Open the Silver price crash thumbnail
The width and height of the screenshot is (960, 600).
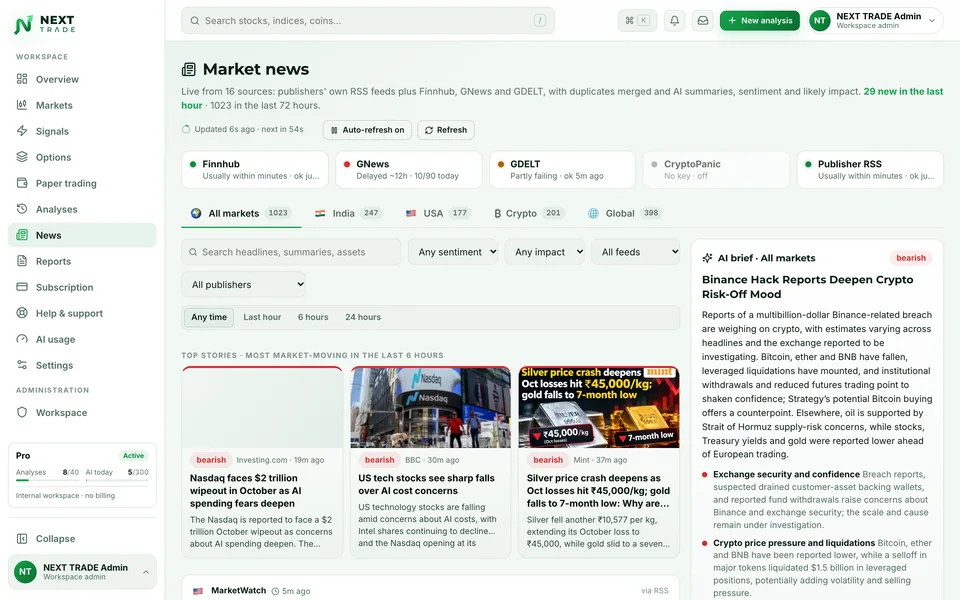pyautogui.click(x=599, y=408)
